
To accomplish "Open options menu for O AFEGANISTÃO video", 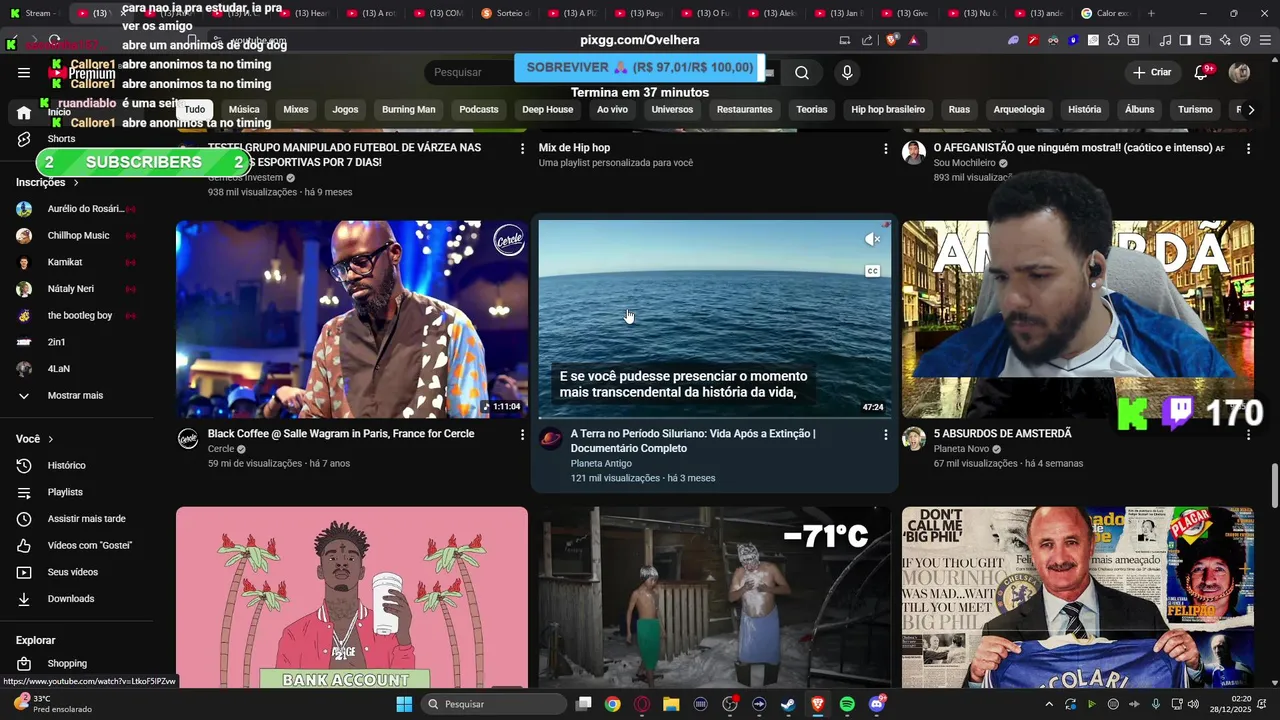I will [x=1248, y=149].
